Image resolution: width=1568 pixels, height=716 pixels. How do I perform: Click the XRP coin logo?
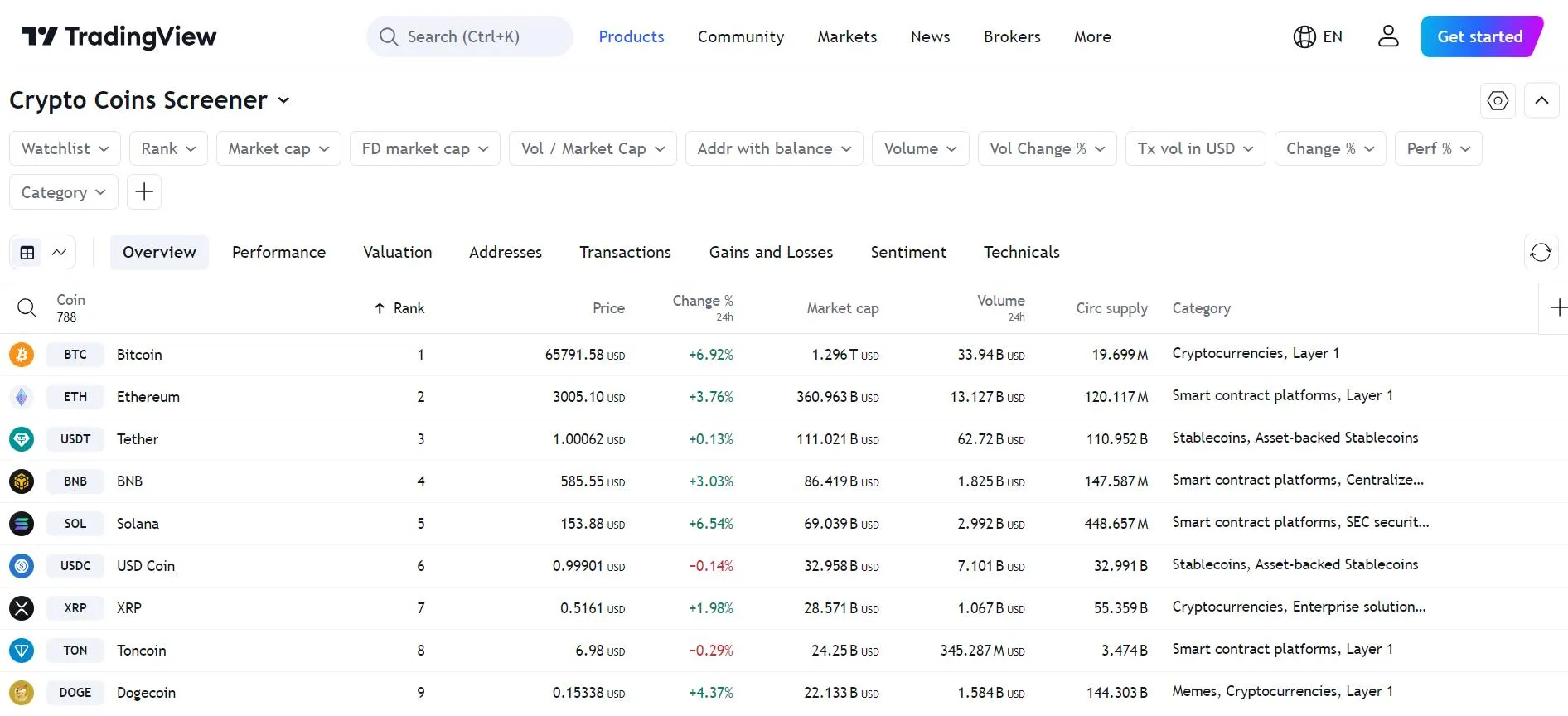point(22,608)
